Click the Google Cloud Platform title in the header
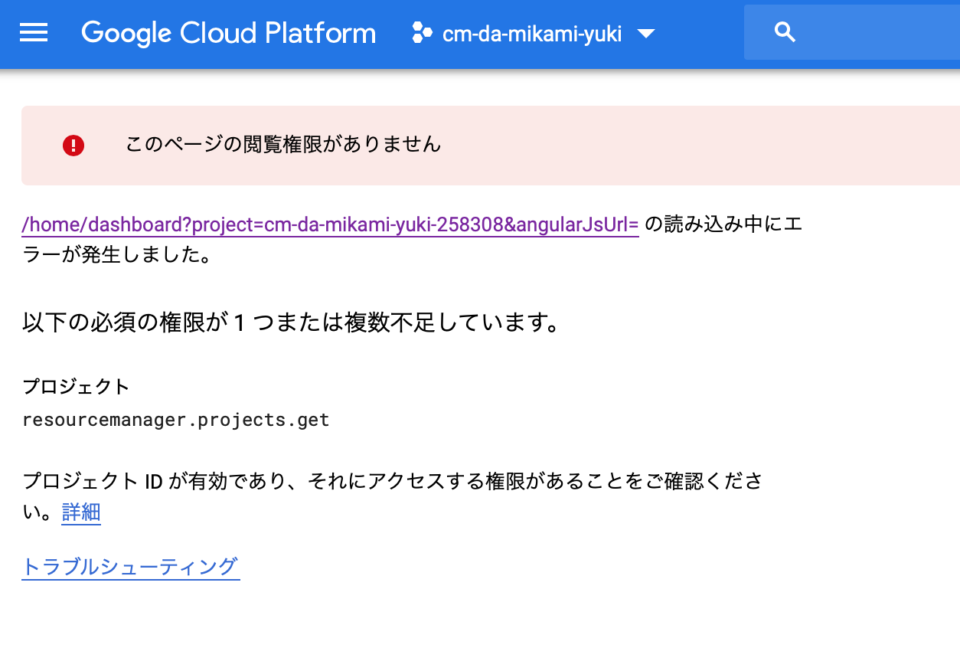960x648 pixels. 228,32
